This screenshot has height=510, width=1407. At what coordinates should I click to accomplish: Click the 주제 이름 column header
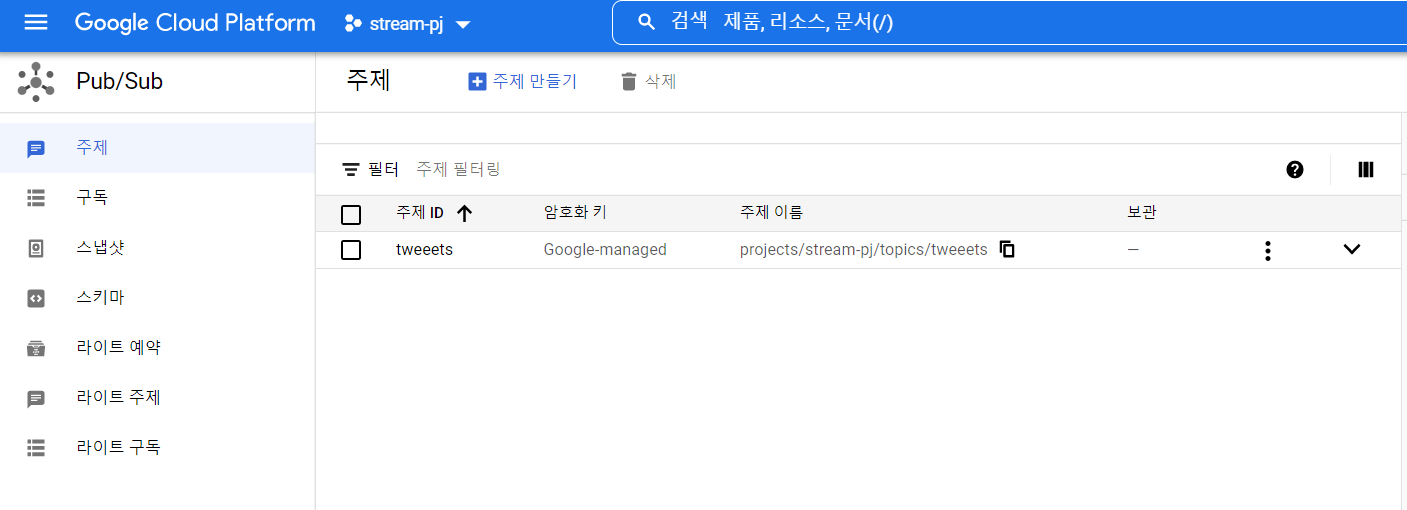[x=771, y=213]
